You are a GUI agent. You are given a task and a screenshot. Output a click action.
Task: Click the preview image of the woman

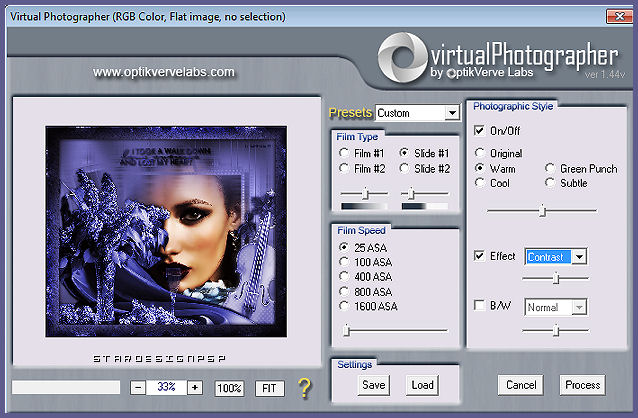point(166,231)
